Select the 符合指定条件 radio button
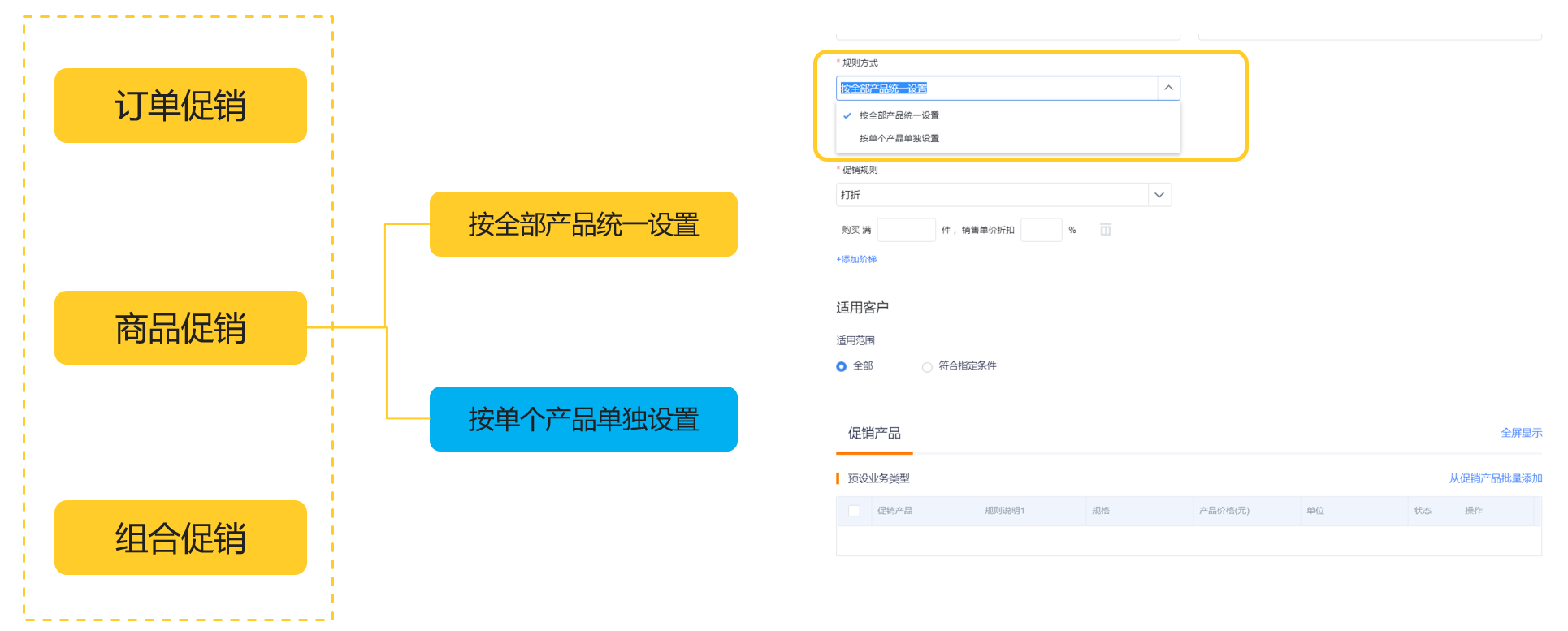Image resolution: width=1568 pixels, height=631 pixels. point(927,367)
